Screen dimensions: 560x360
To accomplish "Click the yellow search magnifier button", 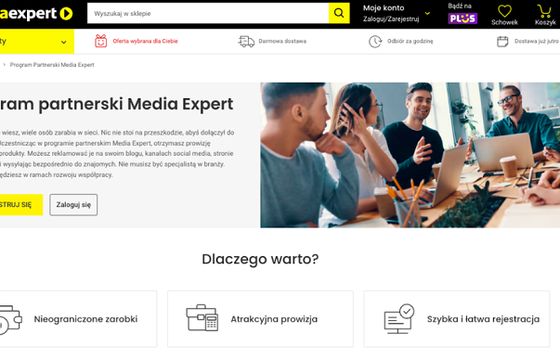I will [x=339, y=13].
